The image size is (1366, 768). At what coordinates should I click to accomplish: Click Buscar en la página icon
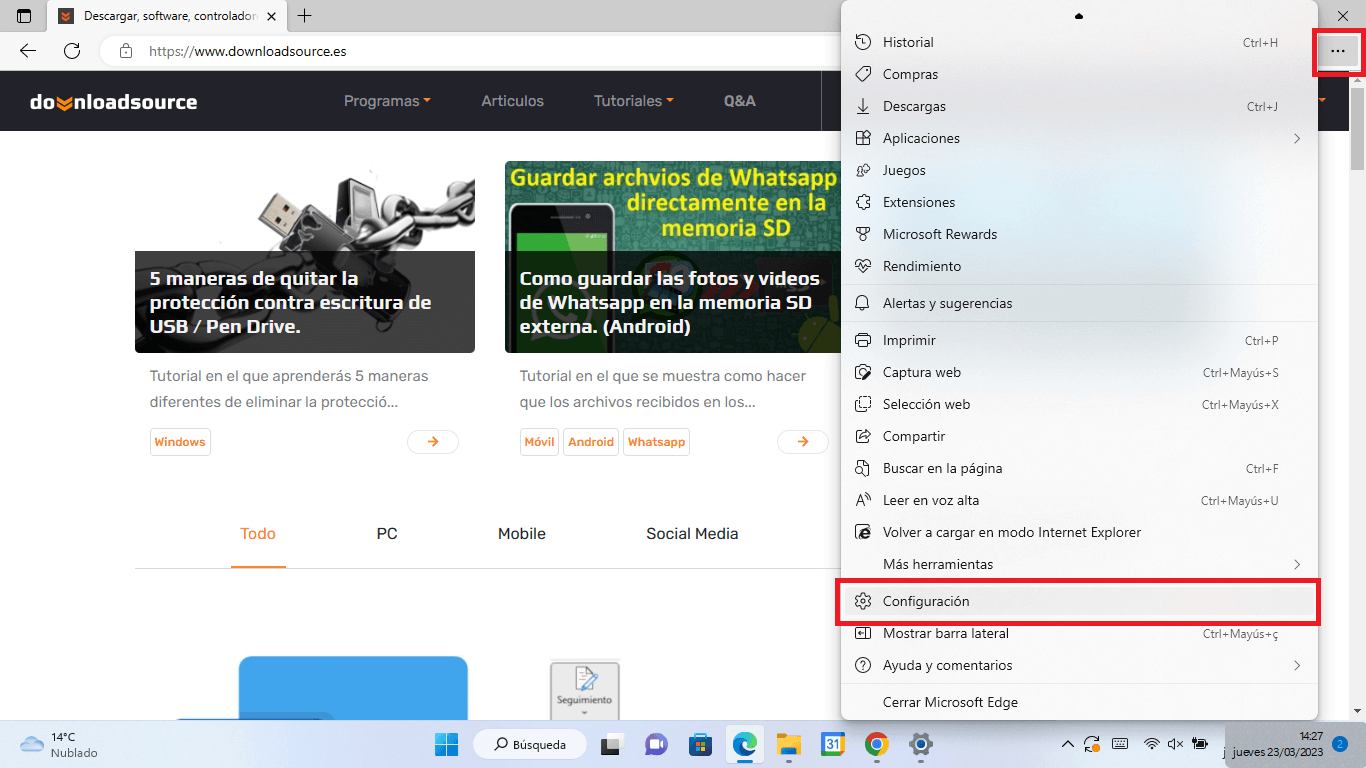click(864, 468)
